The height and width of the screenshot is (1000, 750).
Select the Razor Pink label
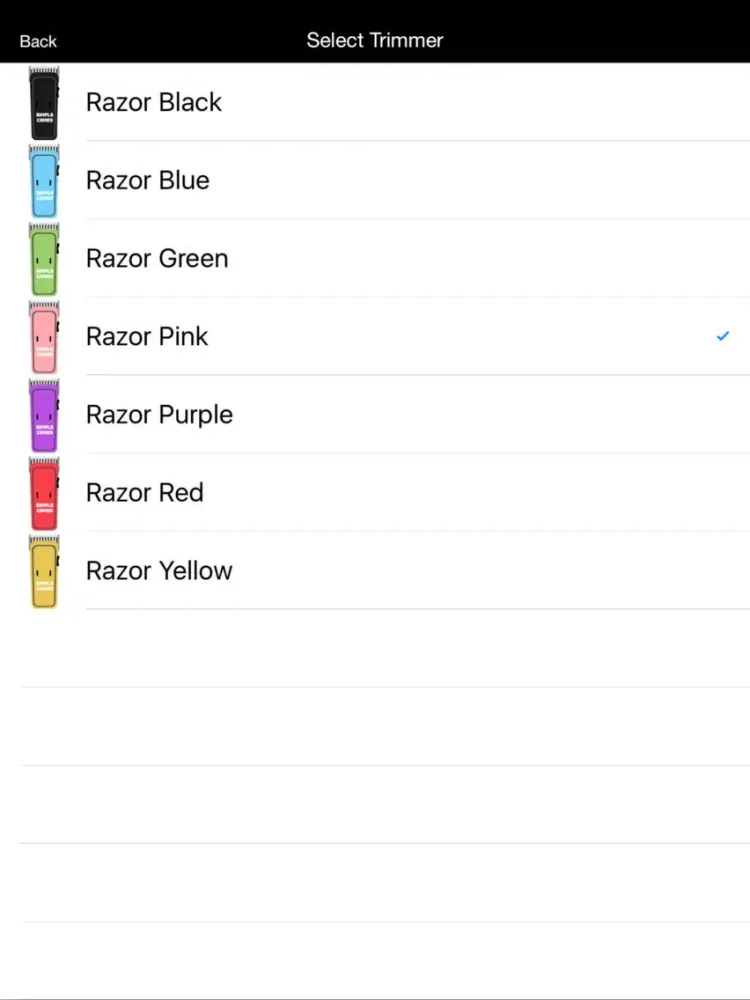coord(147,336)
